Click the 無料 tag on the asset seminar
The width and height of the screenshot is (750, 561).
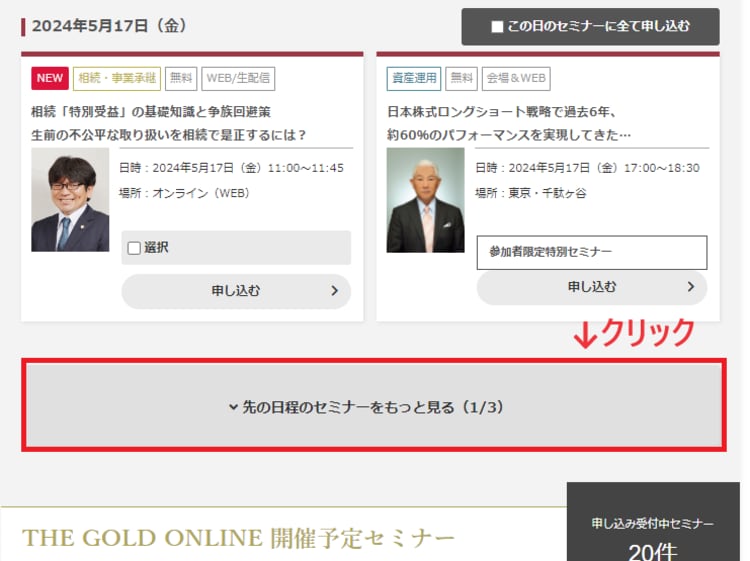pyautogui.click(x=462, y=79)
